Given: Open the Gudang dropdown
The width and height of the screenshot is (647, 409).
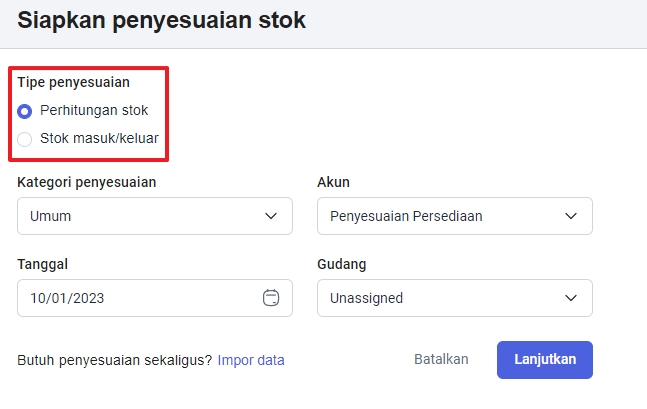Looking at the screenshot, I should pos(454,298).
